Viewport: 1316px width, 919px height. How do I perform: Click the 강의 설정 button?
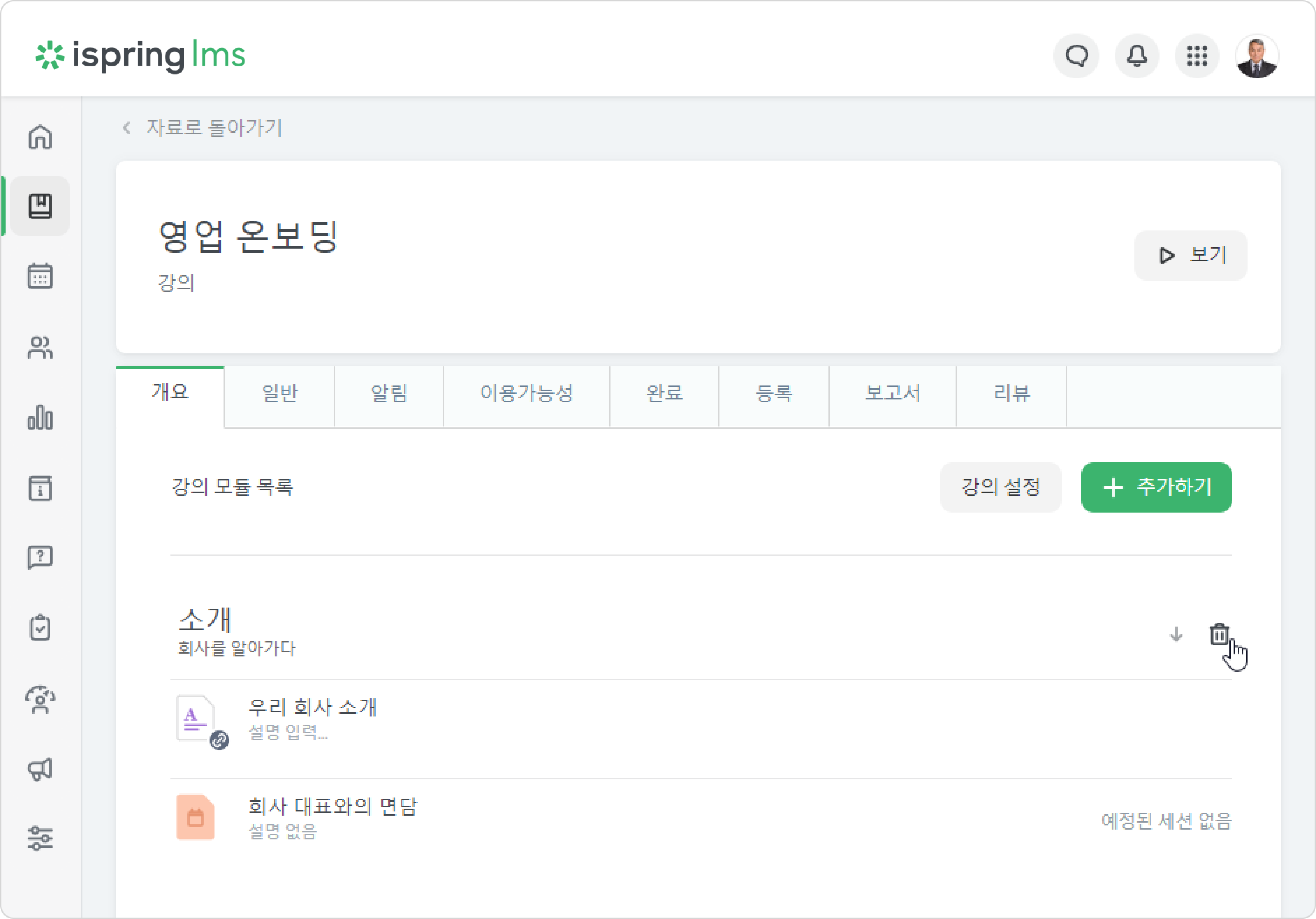coord(1001,487)
